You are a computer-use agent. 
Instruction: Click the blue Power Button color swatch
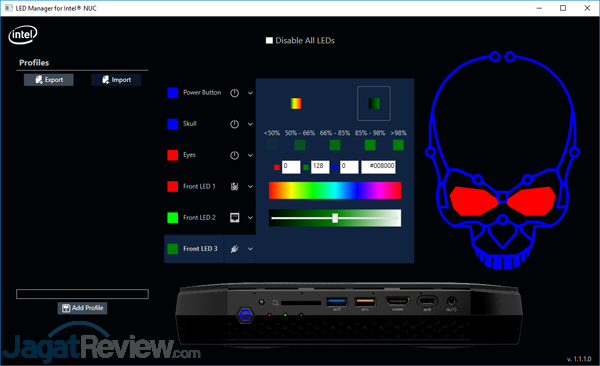[x=173, y=93]
